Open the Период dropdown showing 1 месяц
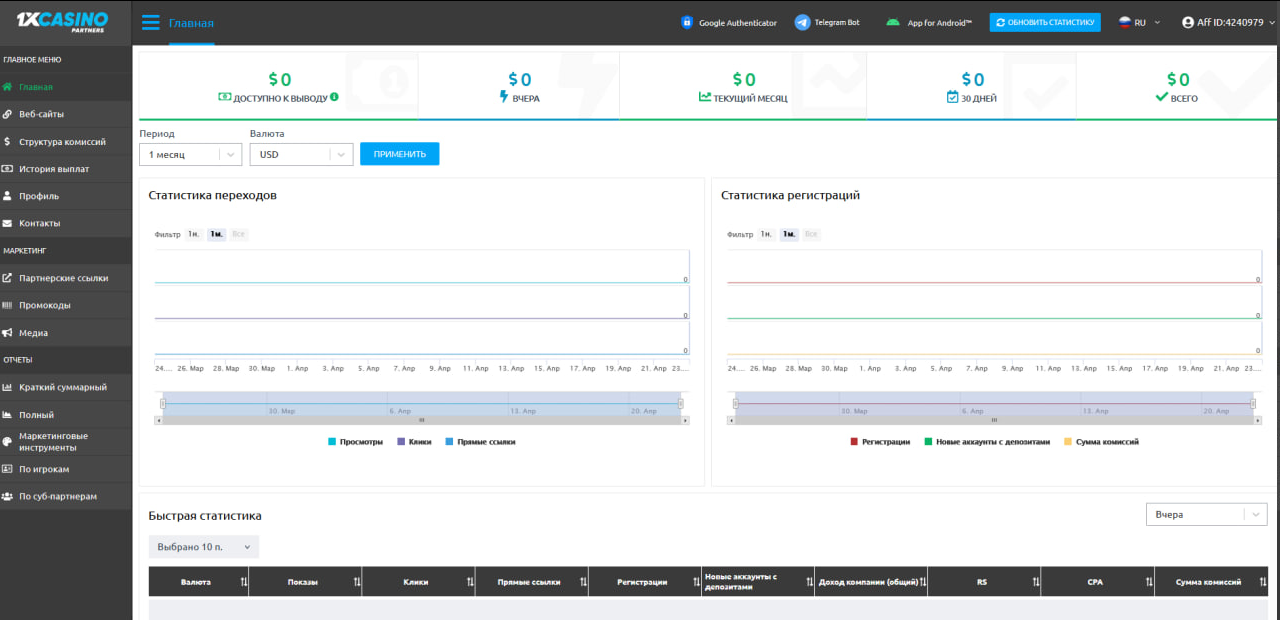 pos(190,154)
